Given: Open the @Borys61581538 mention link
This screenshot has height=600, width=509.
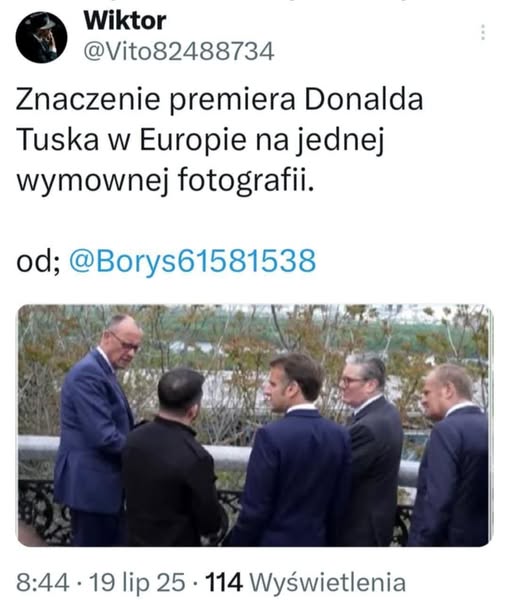Looking at the screenshot, I should [193, 261].
